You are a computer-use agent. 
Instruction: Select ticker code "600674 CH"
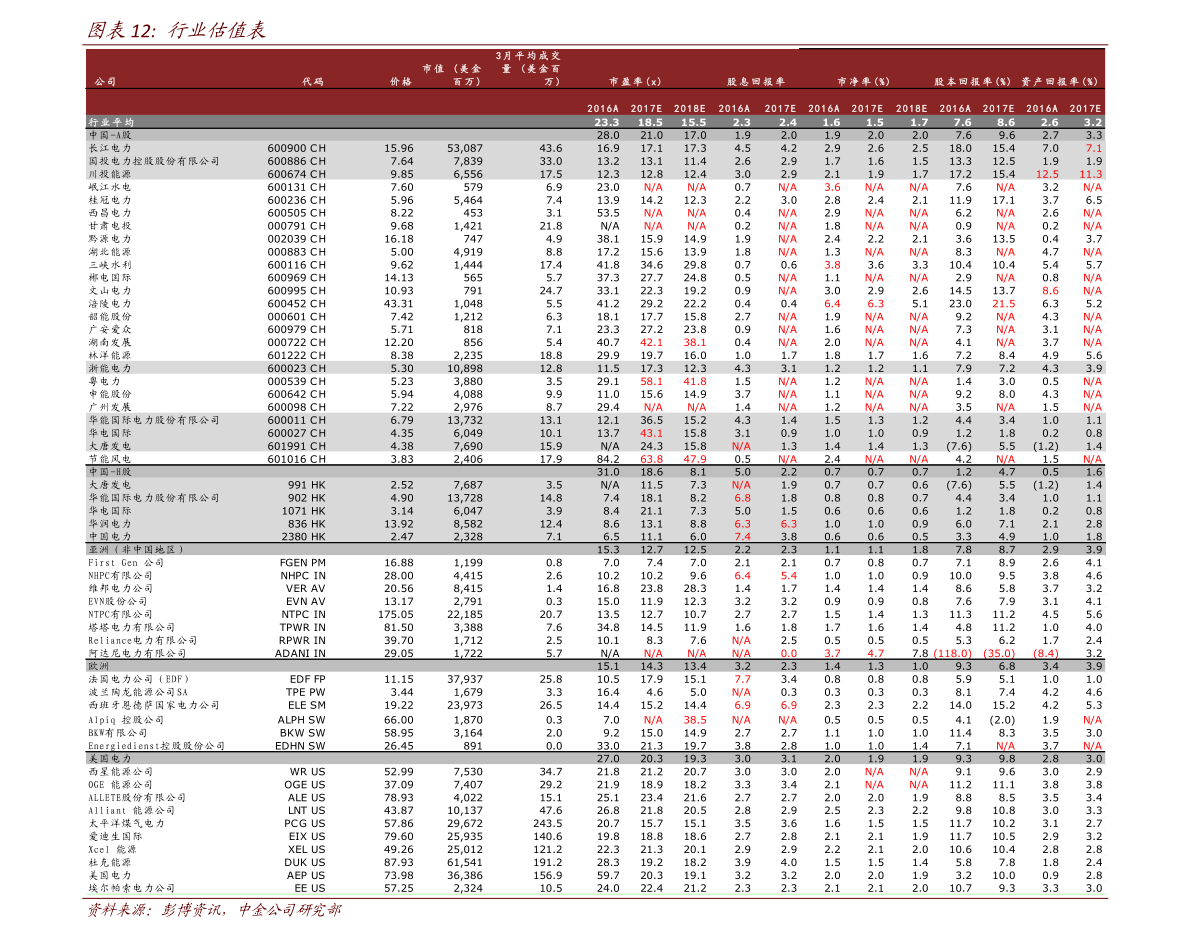[296, 174]
